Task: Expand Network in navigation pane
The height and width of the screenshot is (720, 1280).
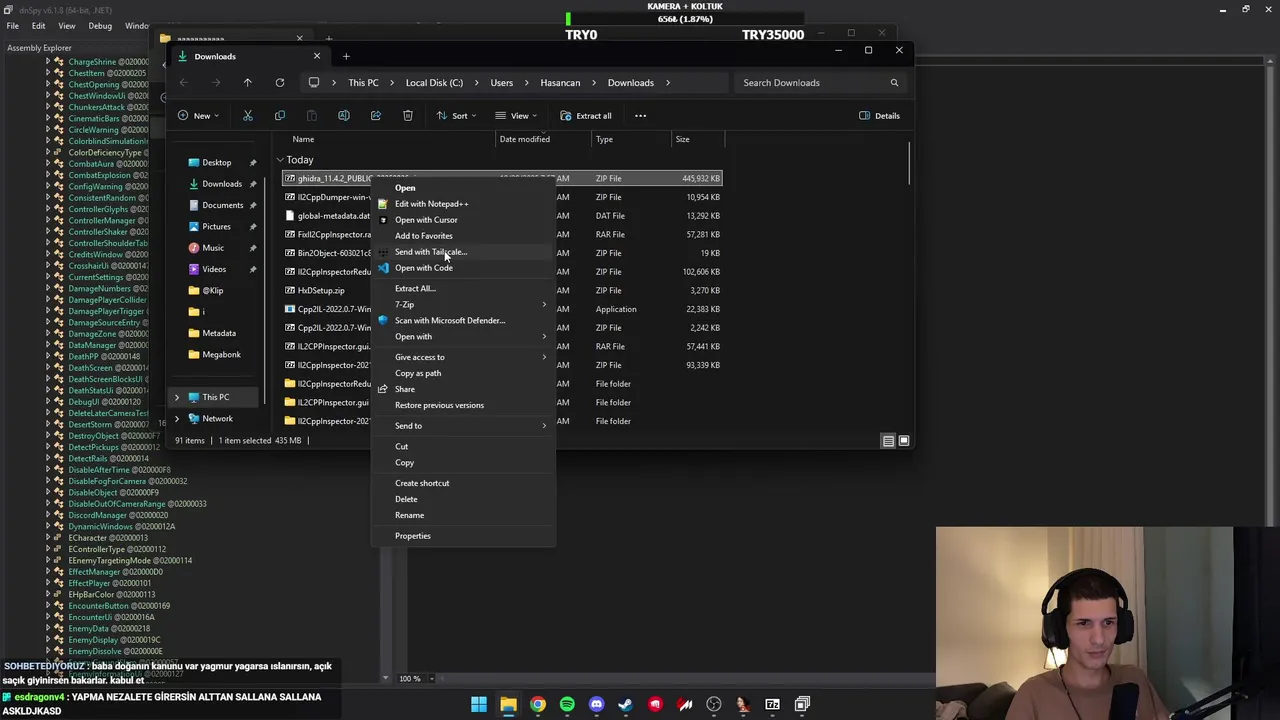Action: (177, 419)
